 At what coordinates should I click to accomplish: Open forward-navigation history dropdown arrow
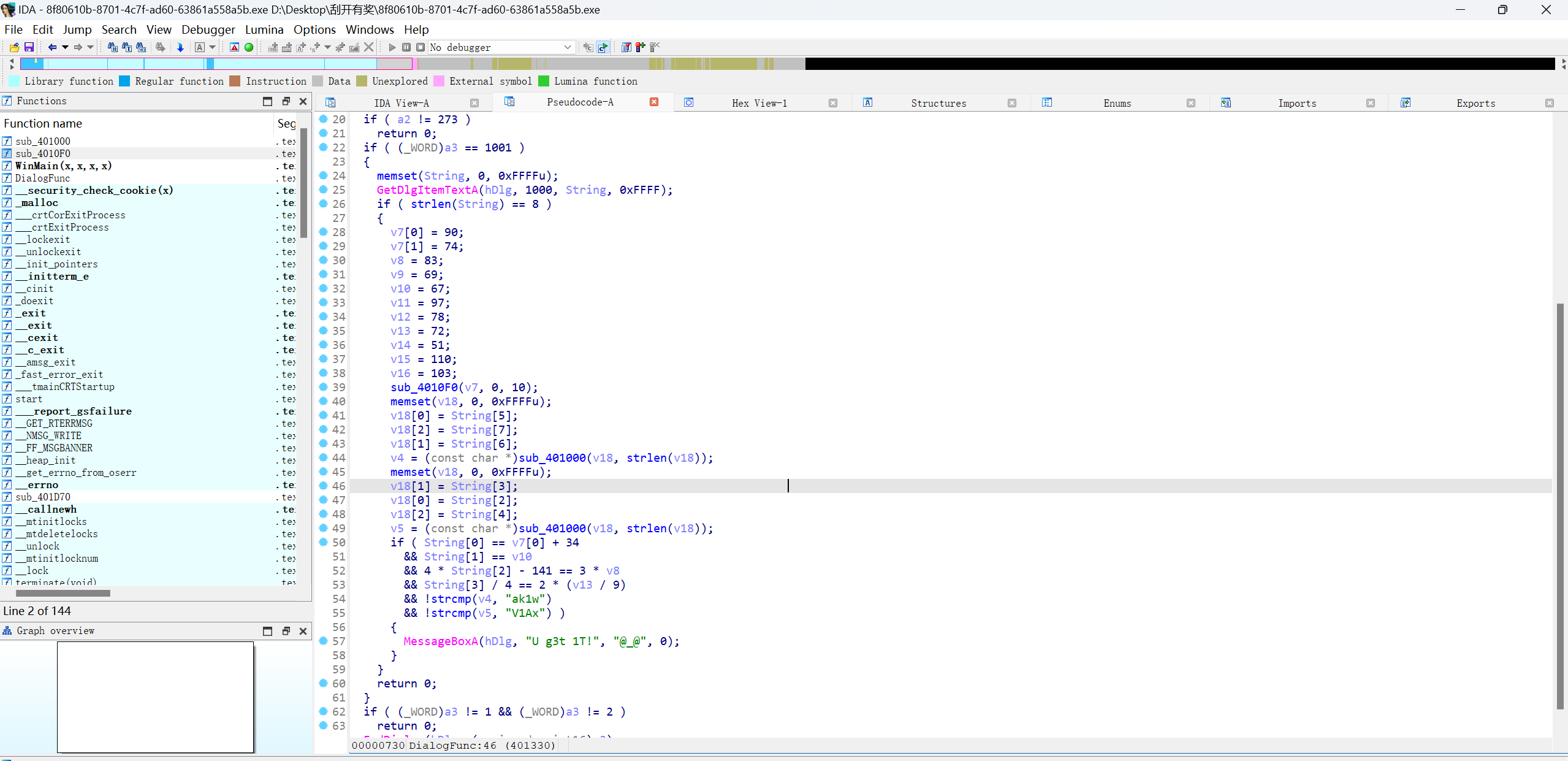tap(91, 47)
